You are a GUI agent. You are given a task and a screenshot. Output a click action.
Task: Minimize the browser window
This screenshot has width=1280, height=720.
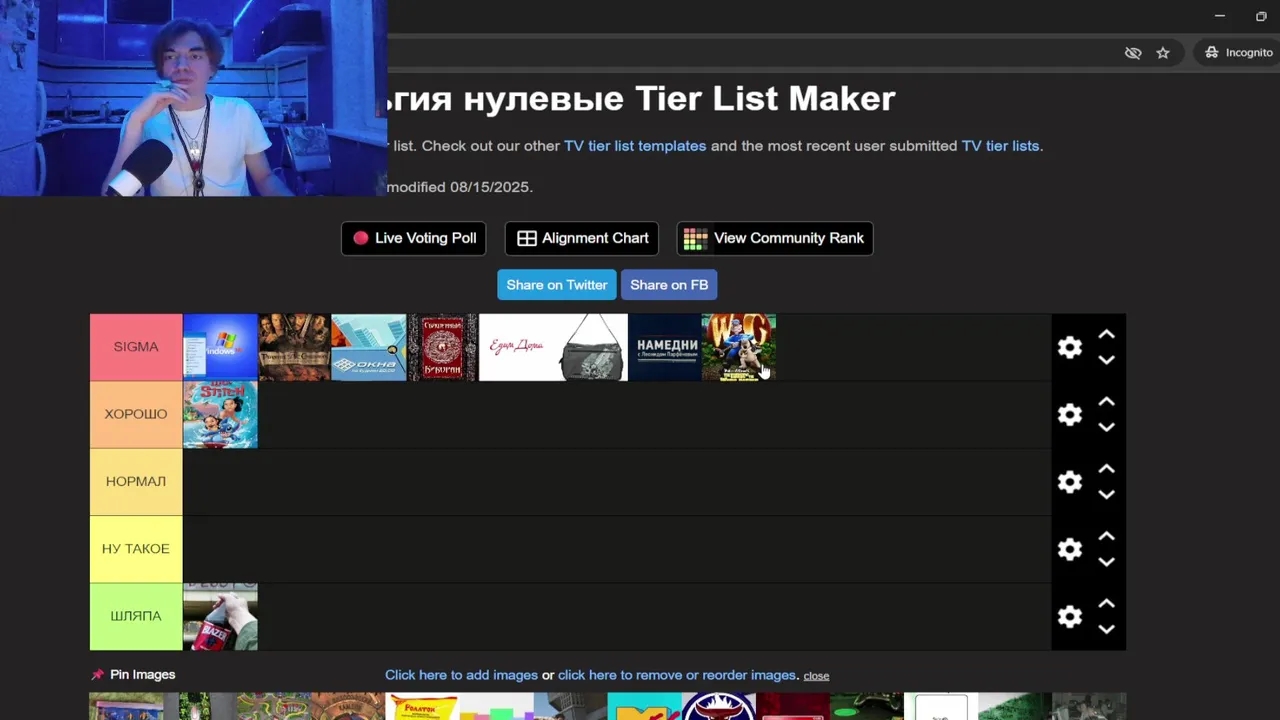coord(1219,16)
